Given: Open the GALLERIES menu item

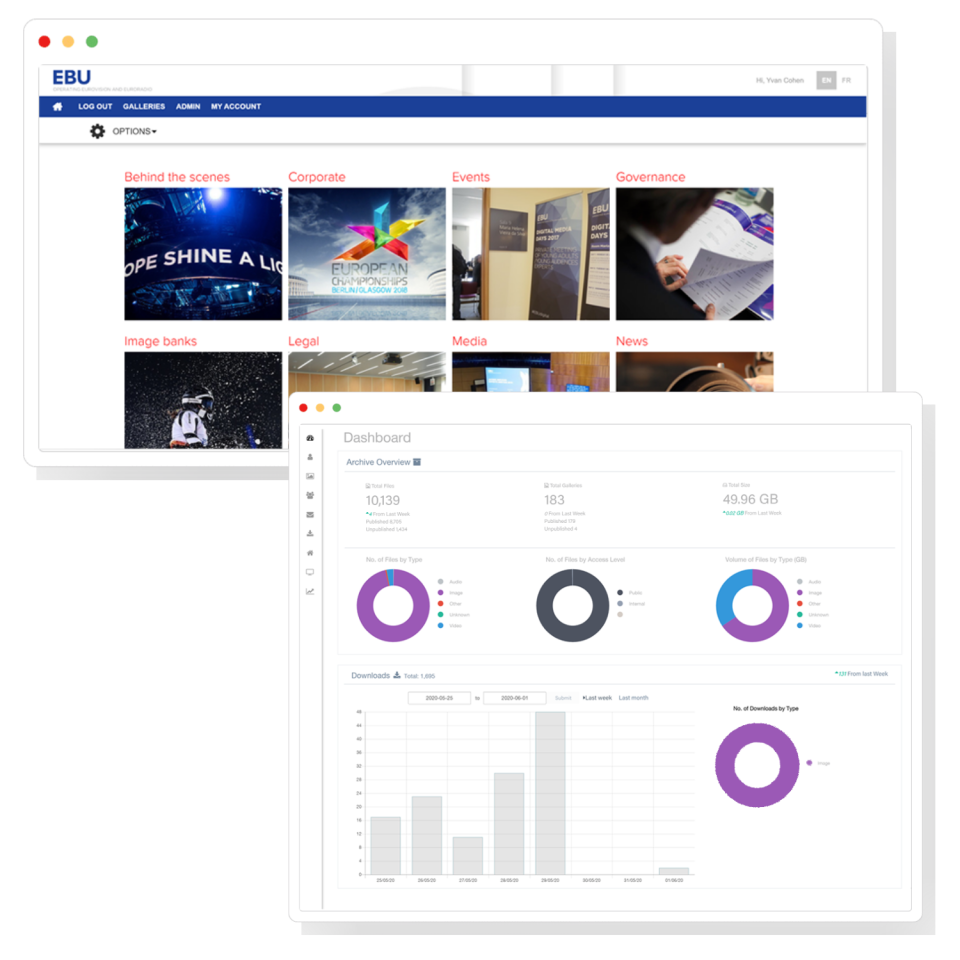Looking at the screenshot, I should [143, 106].
